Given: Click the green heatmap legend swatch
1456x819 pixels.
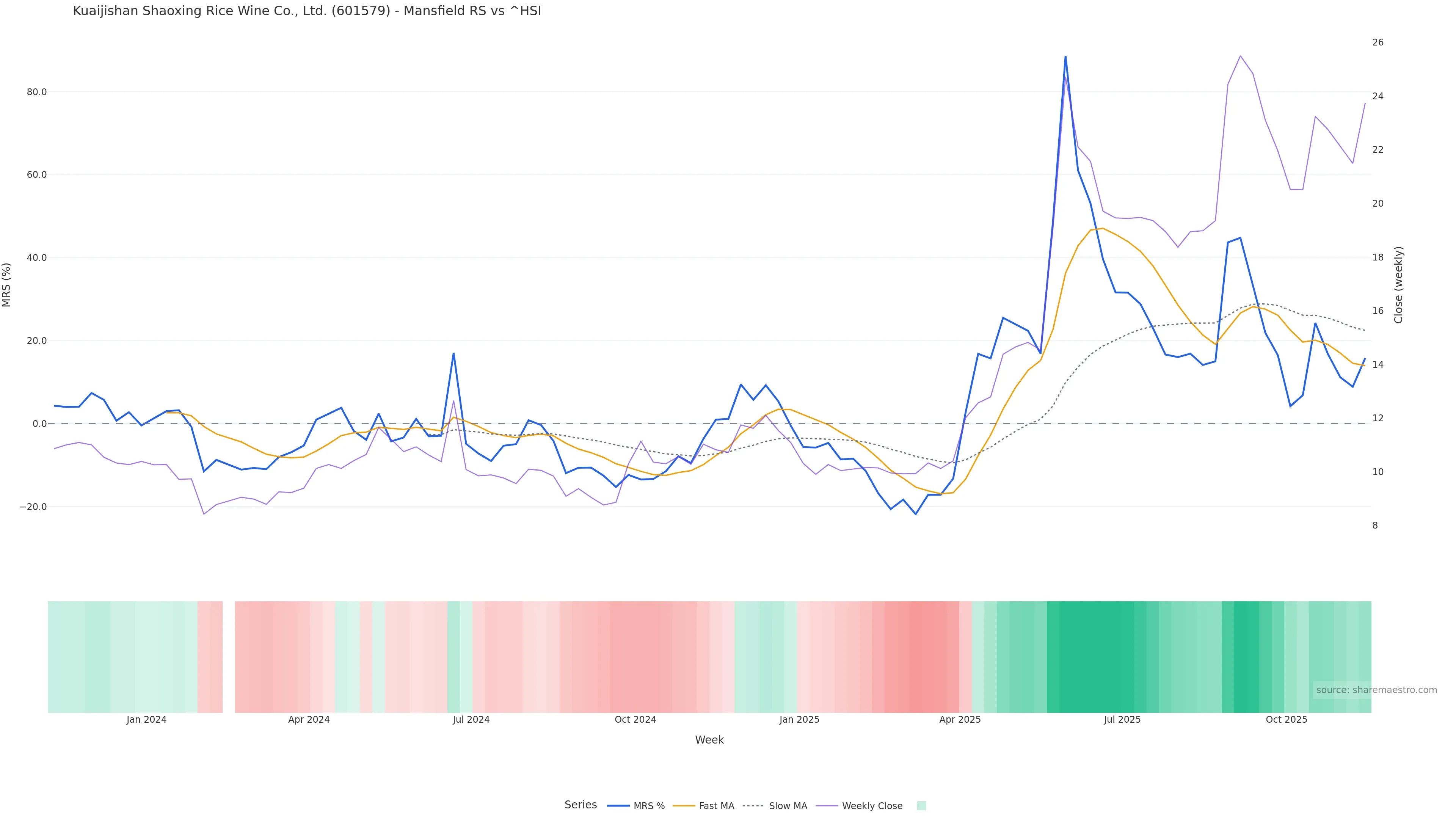Looking at the screenshot, I should pyautogui.click(x=921, y=806).
